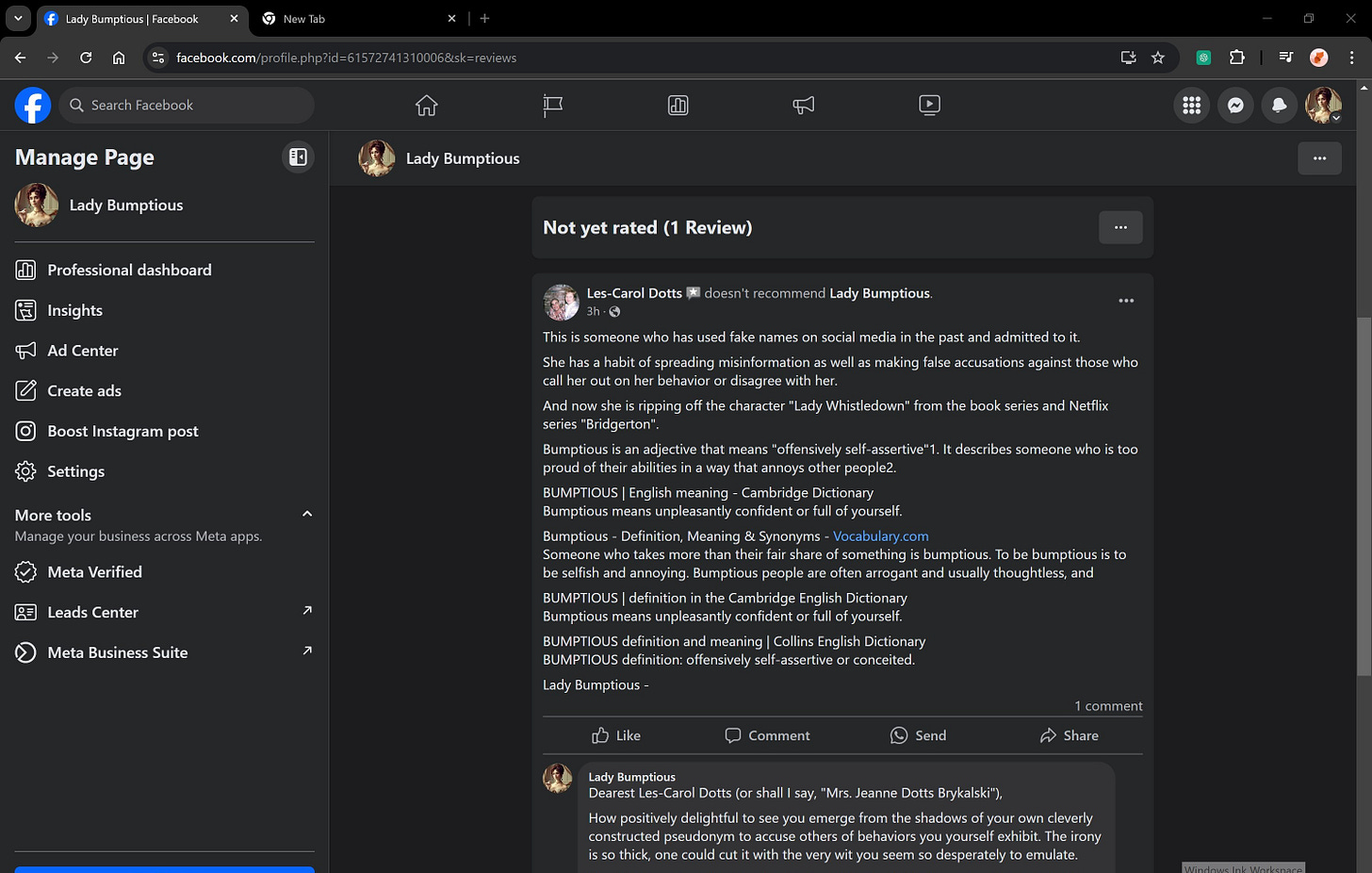The height and width of the screenshot is (873, 1372).
Task: Open the browser extensions puzzle icon
Action: tap(1237, 58)
